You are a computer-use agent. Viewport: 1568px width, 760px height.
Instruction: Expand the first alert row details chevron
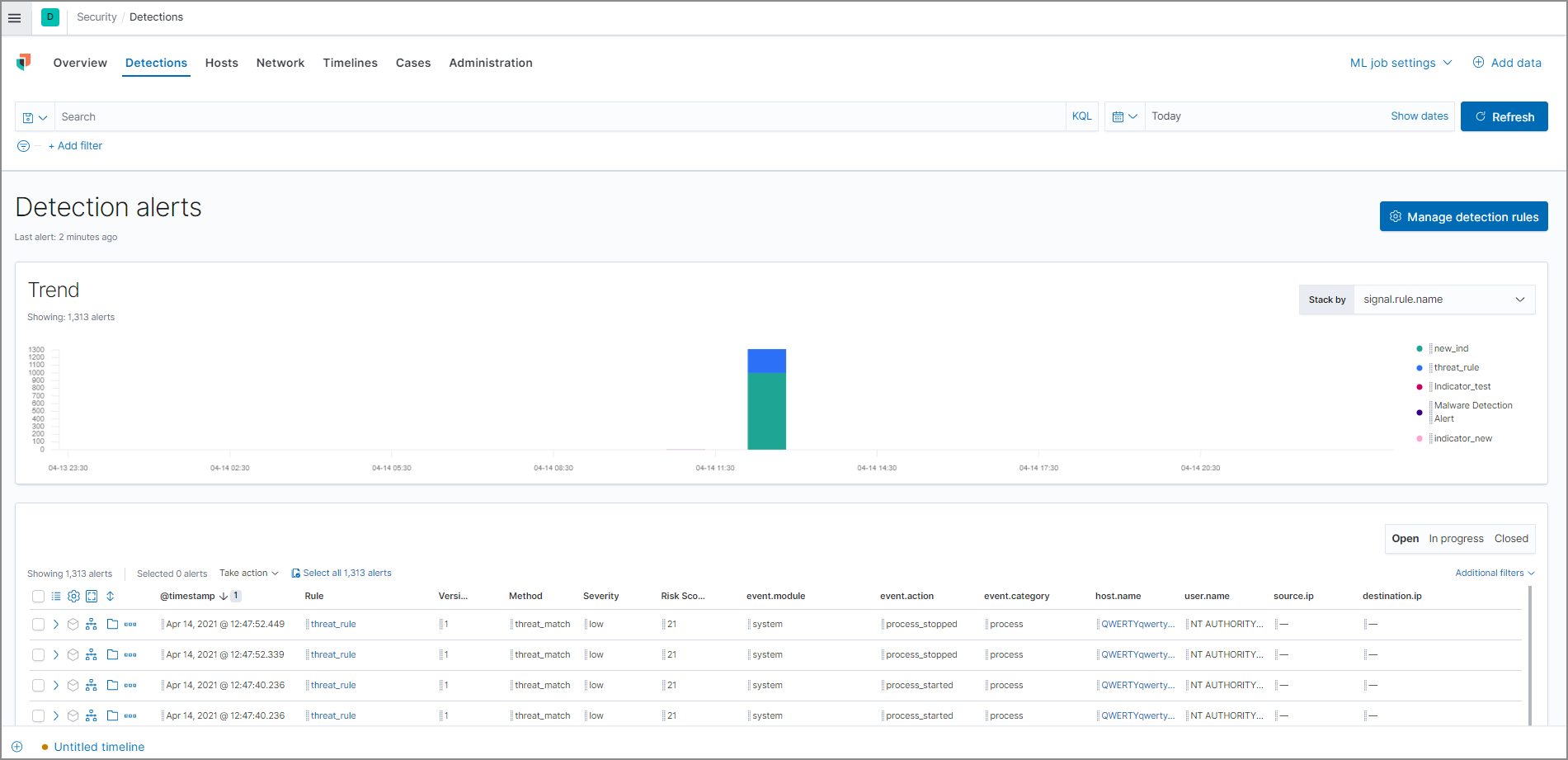coord(55,625)
